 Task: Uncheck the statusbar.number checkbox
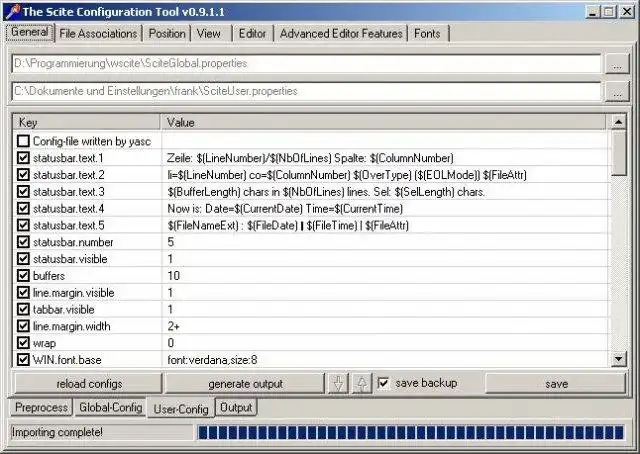click(23, 242)
